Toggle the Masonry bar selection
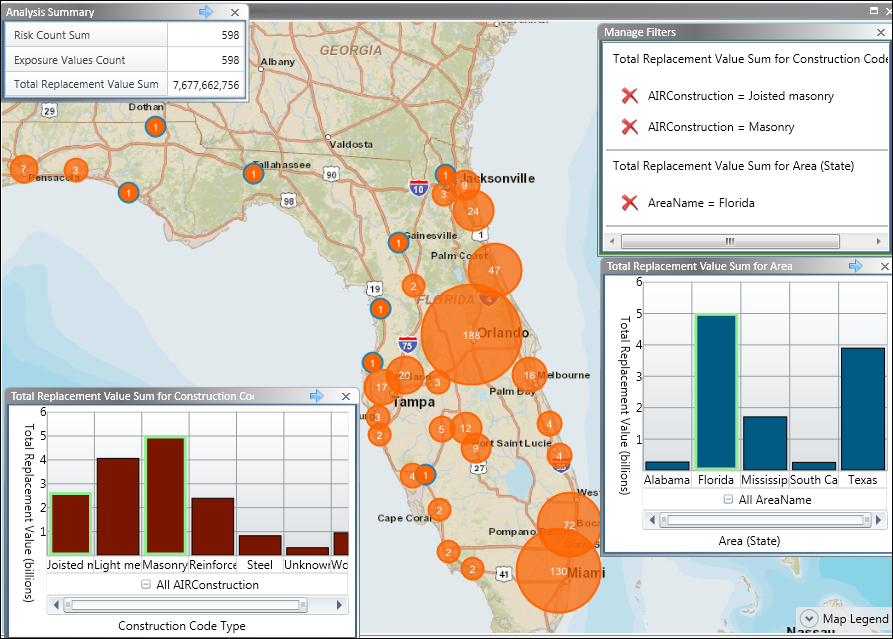 (x=165, y=495)
